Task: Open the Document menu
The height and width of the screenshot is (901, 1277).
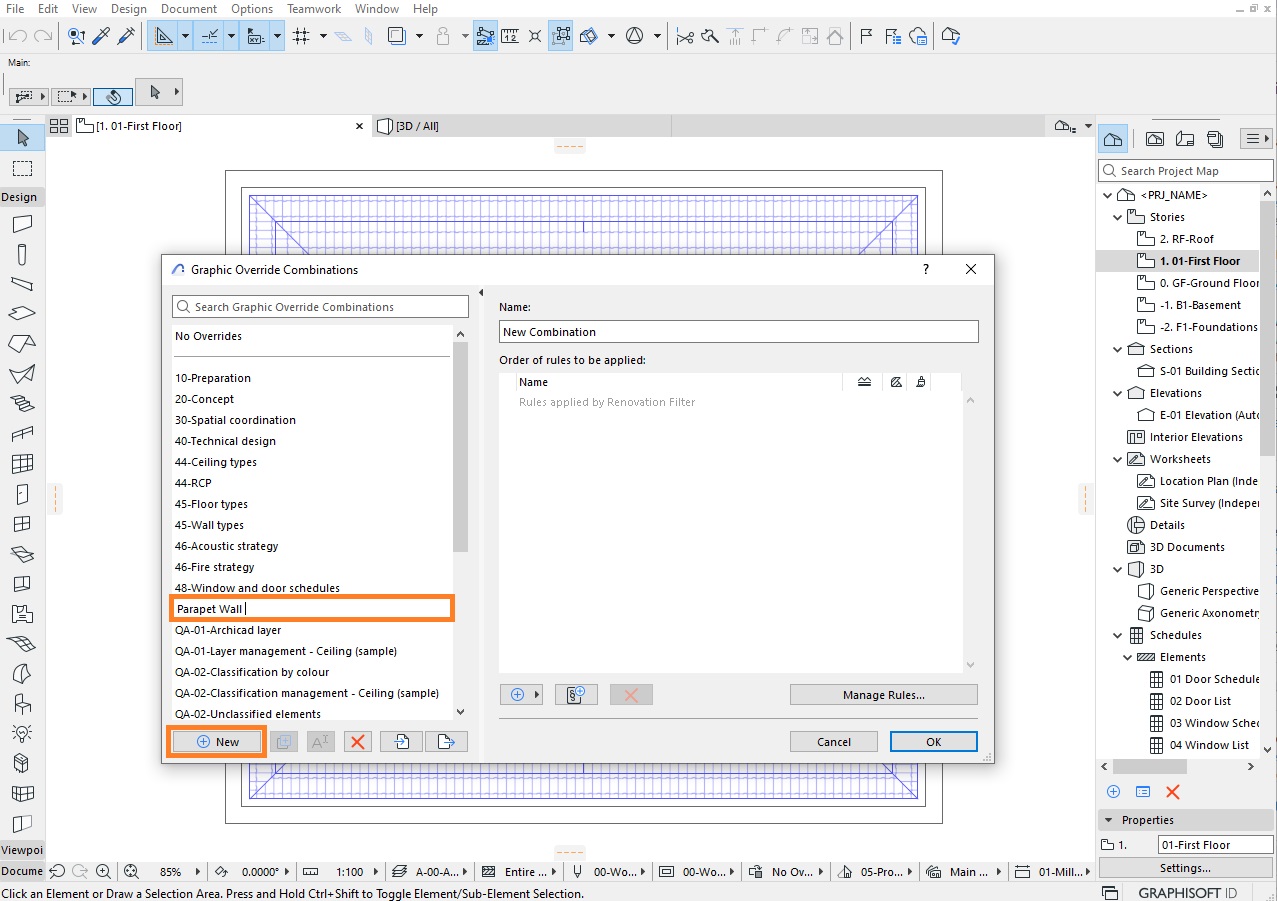Action: (189, 9)
